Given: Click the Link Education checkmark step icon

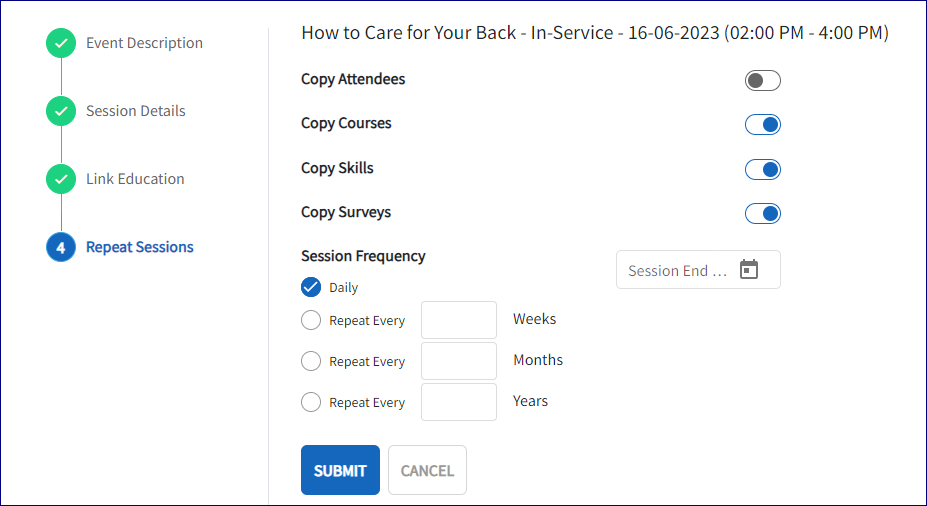Looking at the screenshot, I should pyautogui.click(x=61, y=180).
